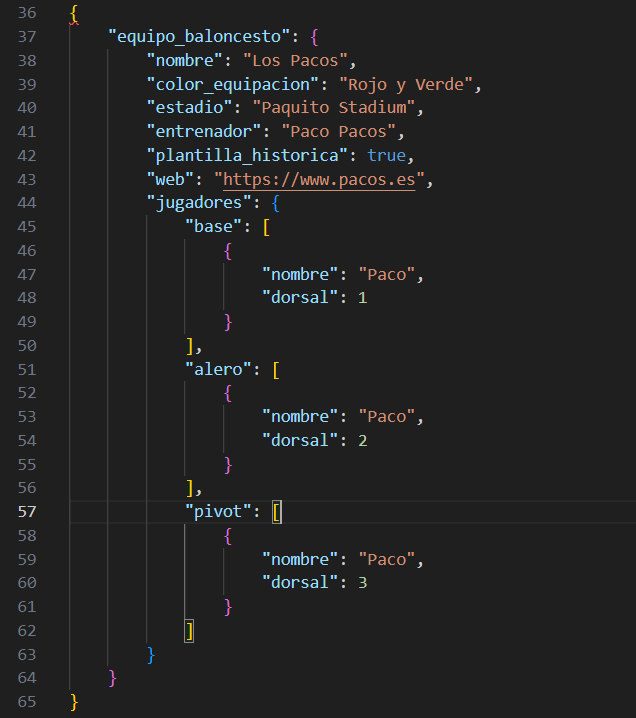
Task: Click the "Paco" value on line 53
Action: 386,417
